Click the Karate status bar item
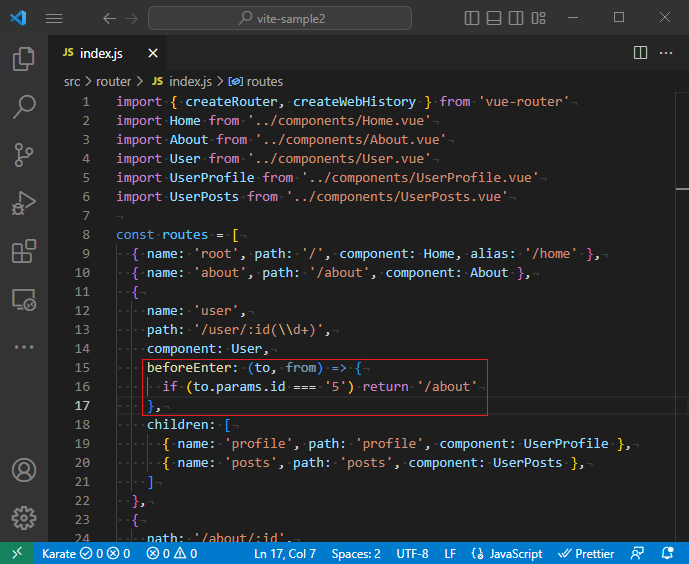 click(x=86, y=554)
